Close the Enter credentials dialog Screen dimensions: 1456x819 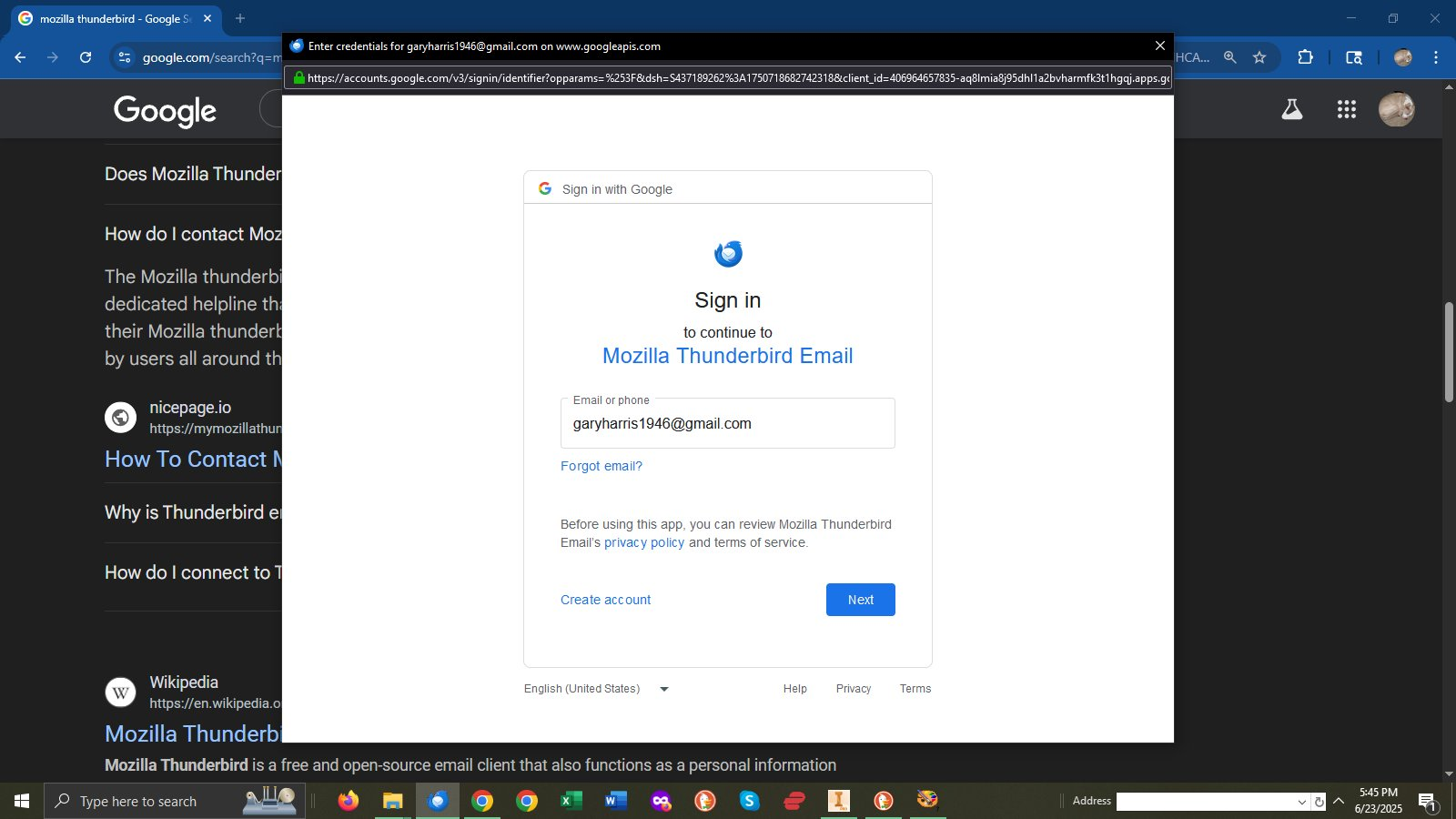click(x=1159, y=45)
